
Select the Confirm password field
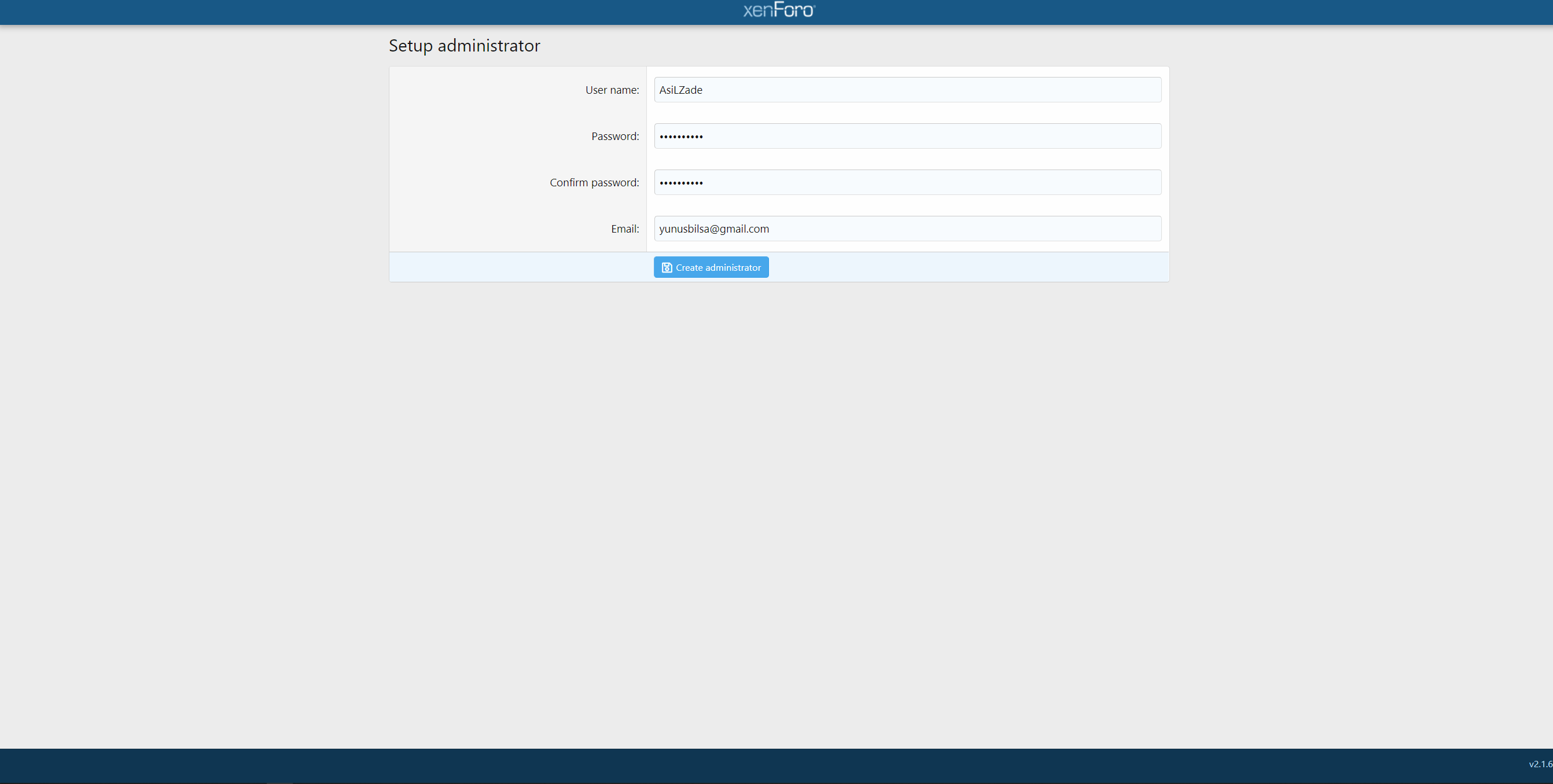(x=907, y=182)
